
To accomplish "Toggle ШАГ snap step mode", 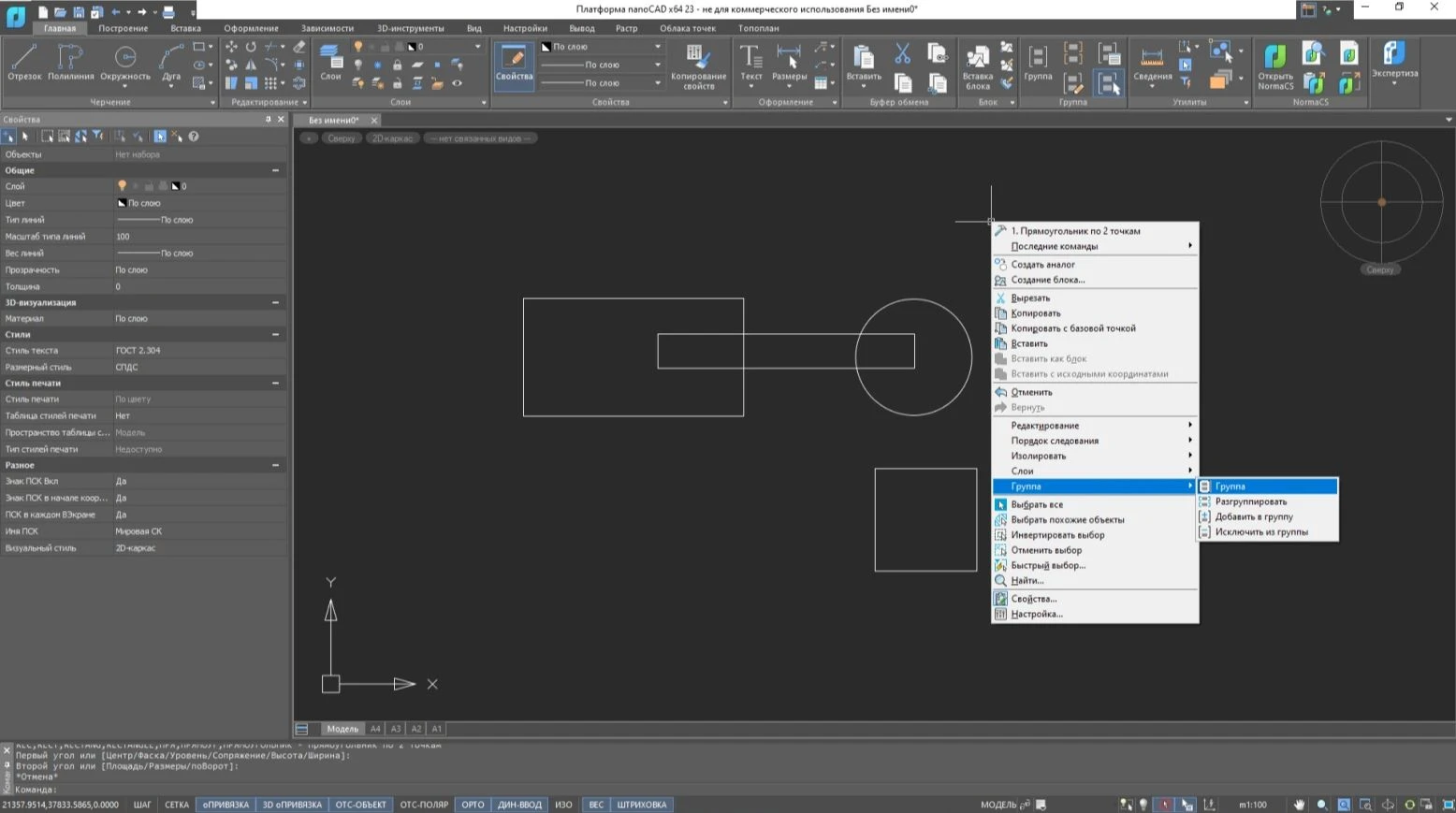I will coord(142,805).
